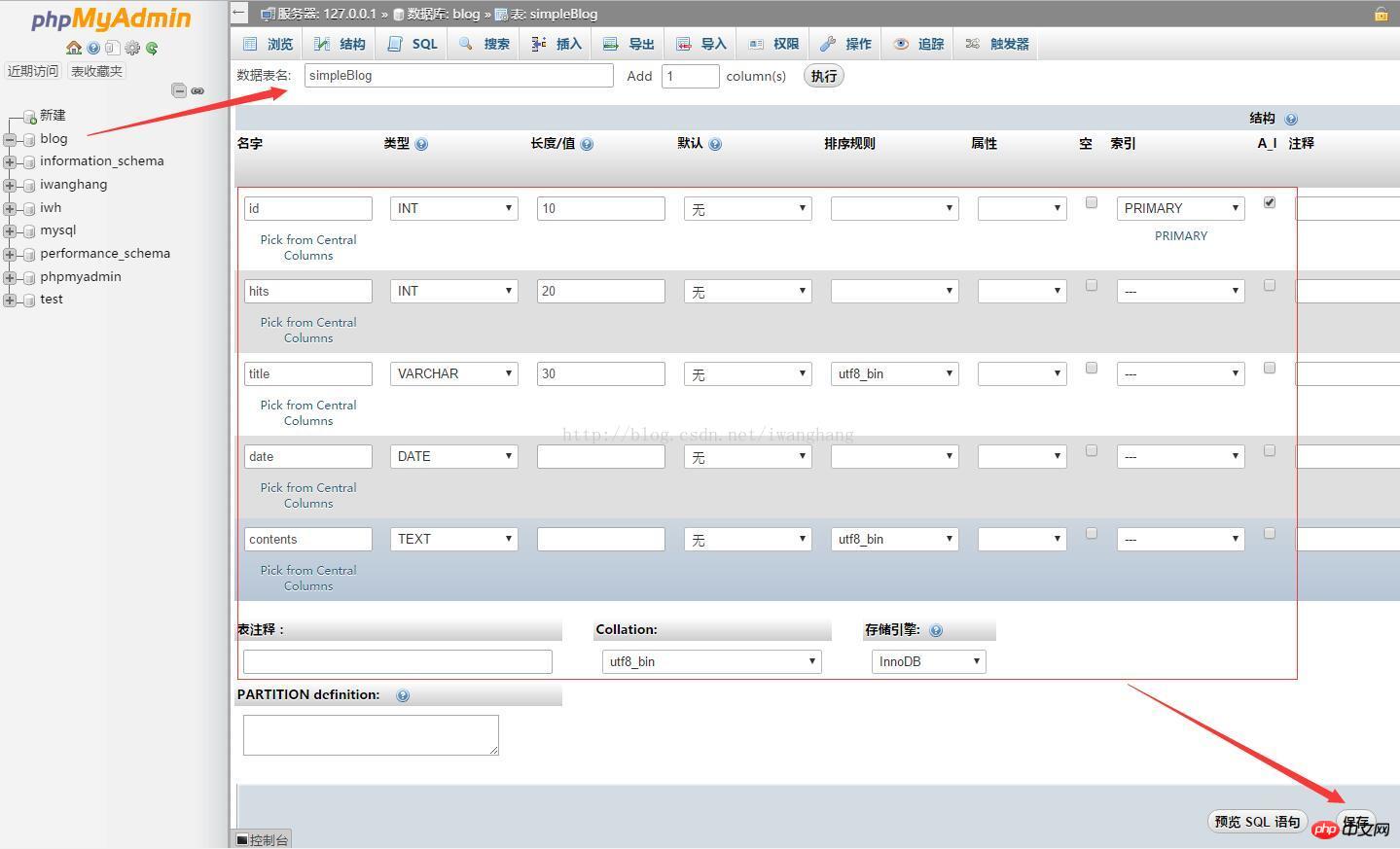
Task: Toggle the Null checkbox for contents column
Action: point(1091,533)
